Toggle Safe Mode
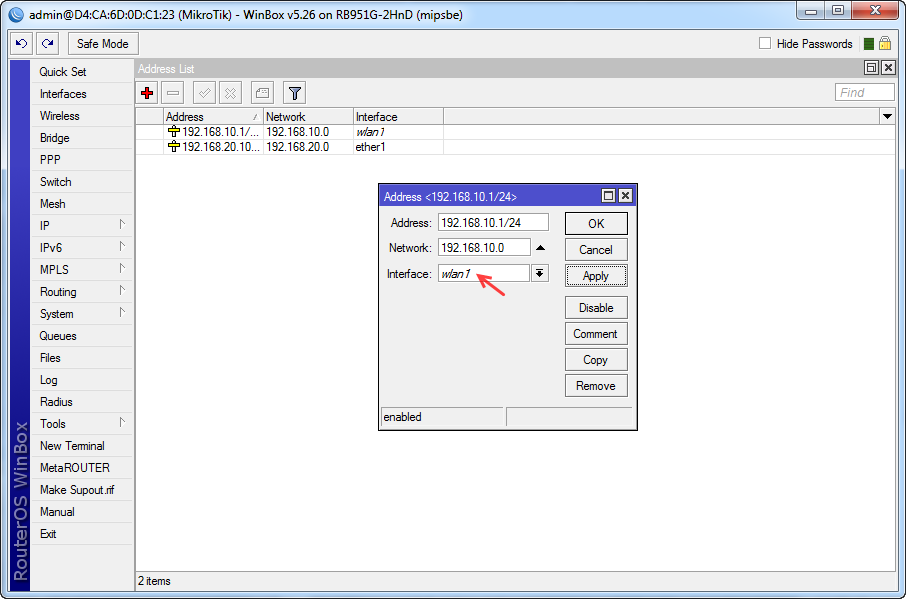This screenshot has height=599, width=906. (x=102, y=43)
